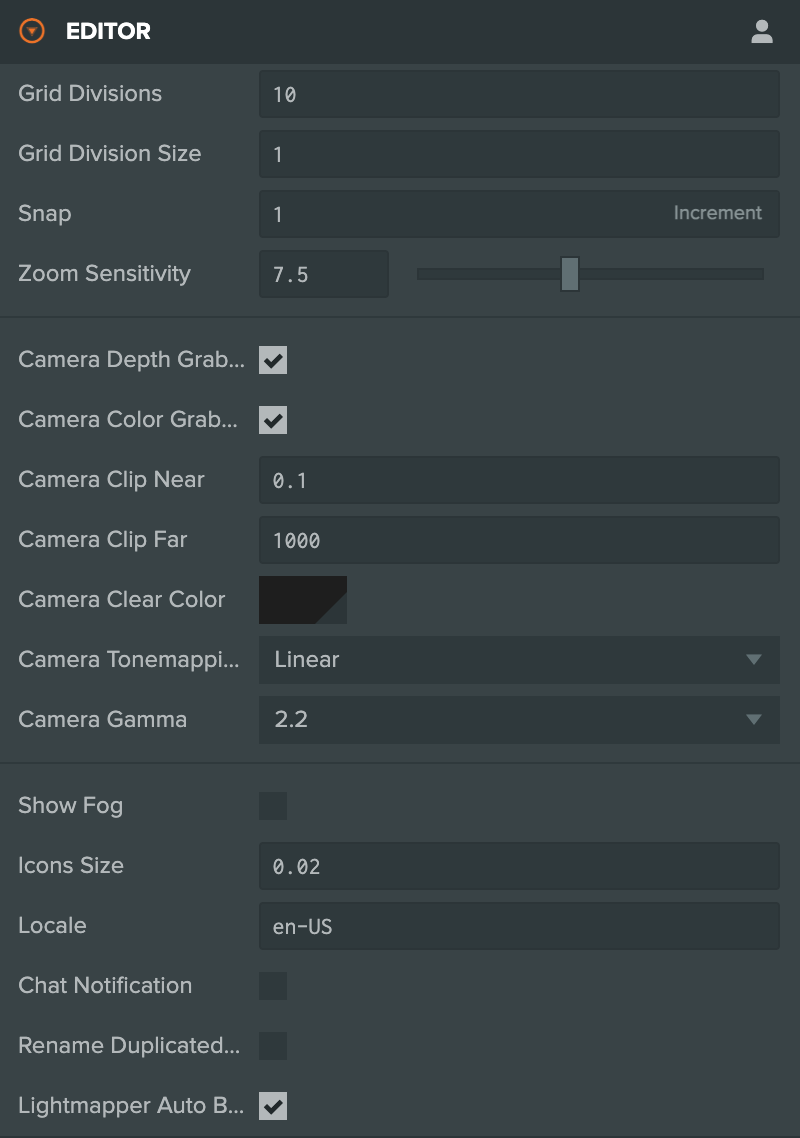Open the user account icon
The image size is (800, 1138).
pyautogui.click(x=762, y=31)
